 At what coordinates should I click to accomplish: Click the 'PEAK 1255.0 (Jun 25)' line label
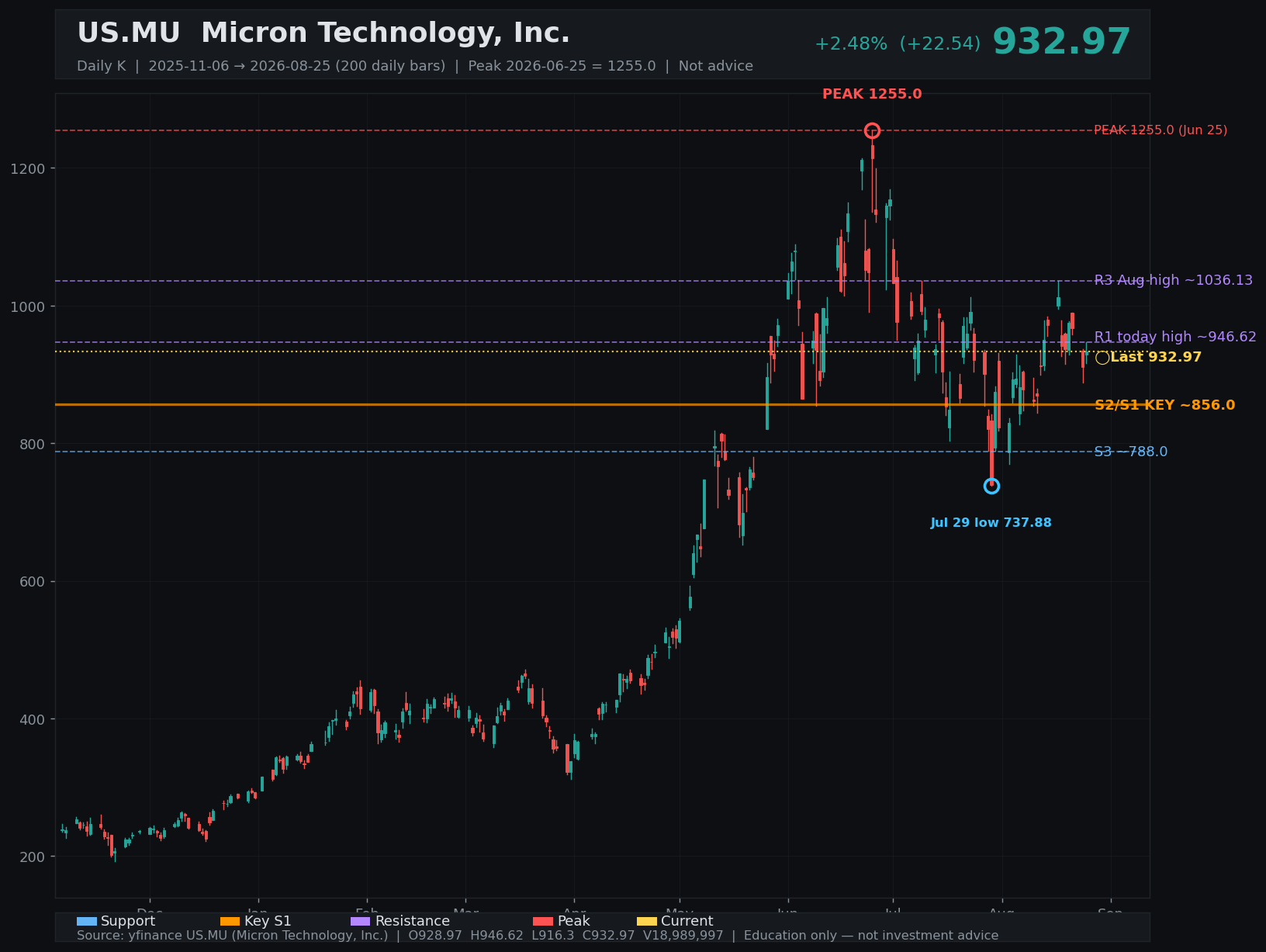tap(1160, 130)
